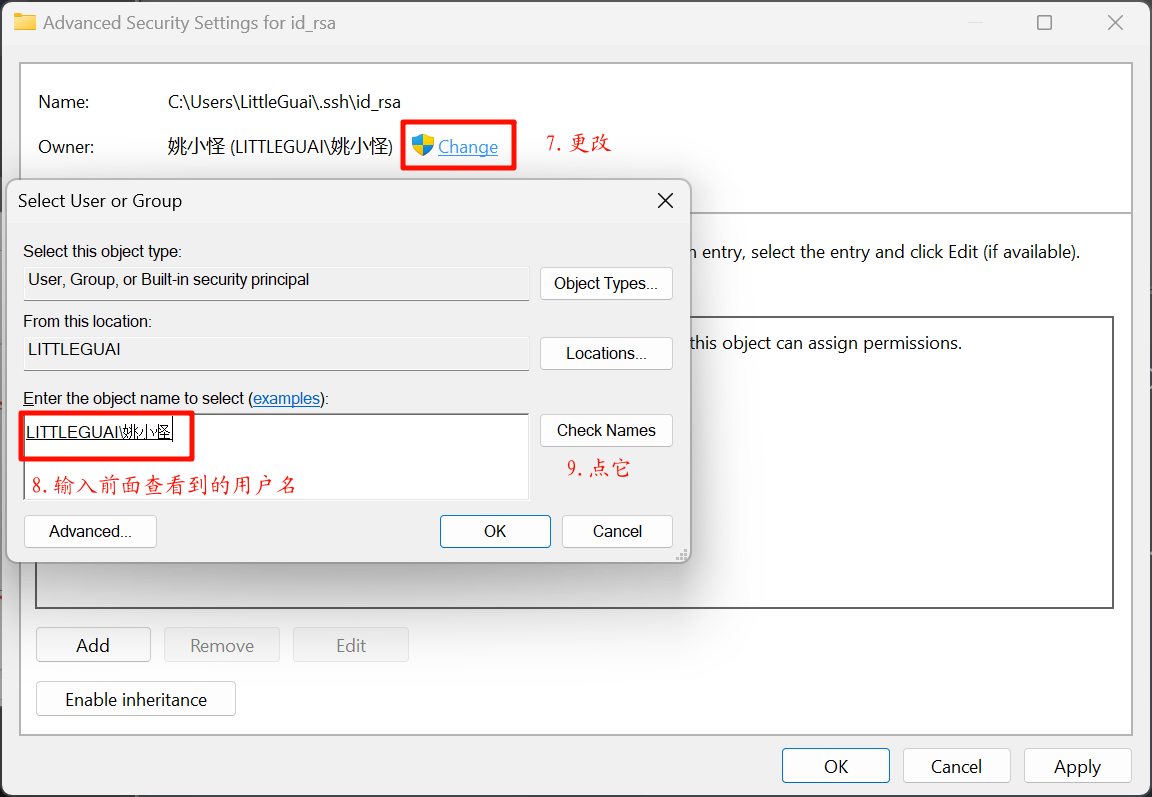
Task: Close the Select User or Group dialog
Action: coord(665,201)
